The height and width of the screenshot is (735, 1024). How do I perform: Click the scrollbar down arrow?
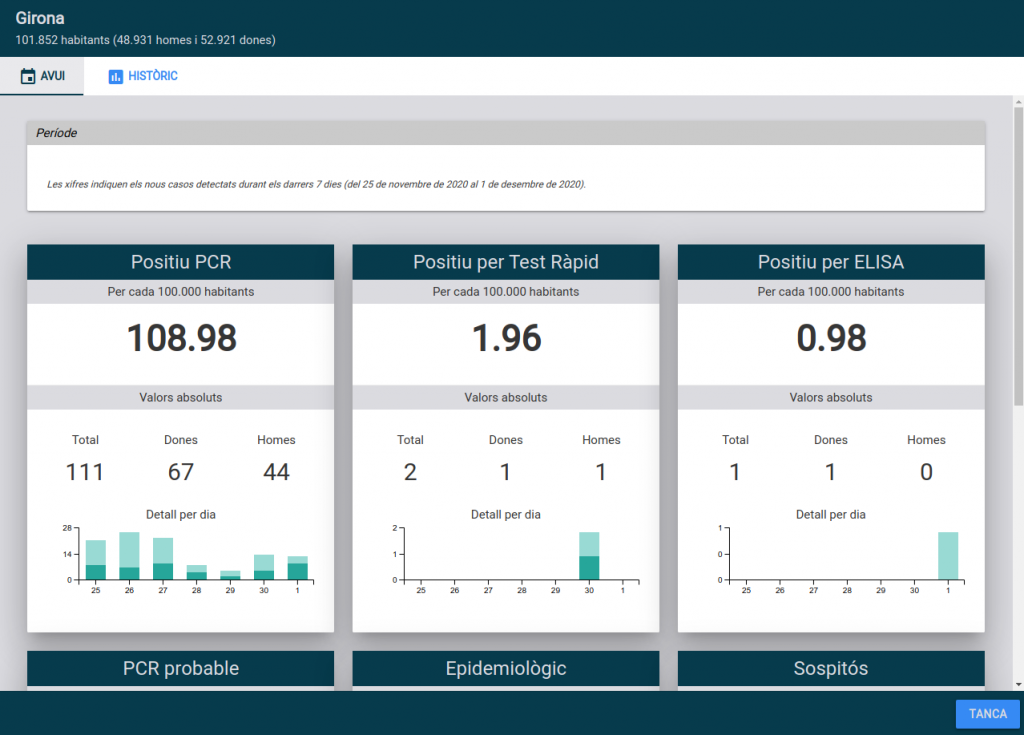pos(1018,685)
